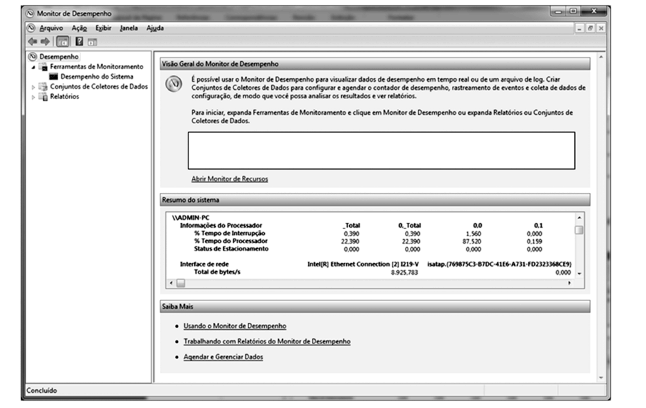Image resolution: width=646 pixels, height=408 pixels.
Task: Click the Intel(R) Ethernet Connection column header
Action: [x=363, y=264]
